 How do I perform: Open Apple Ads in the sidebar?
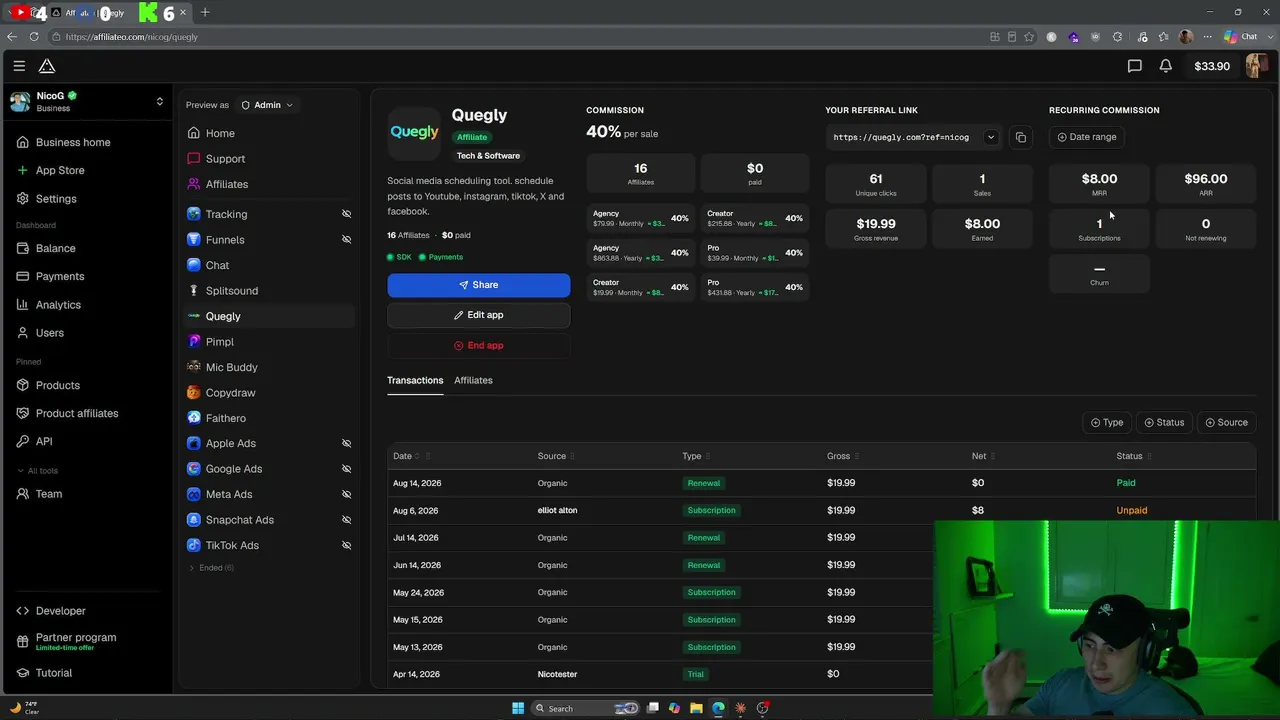coord(230,443)
